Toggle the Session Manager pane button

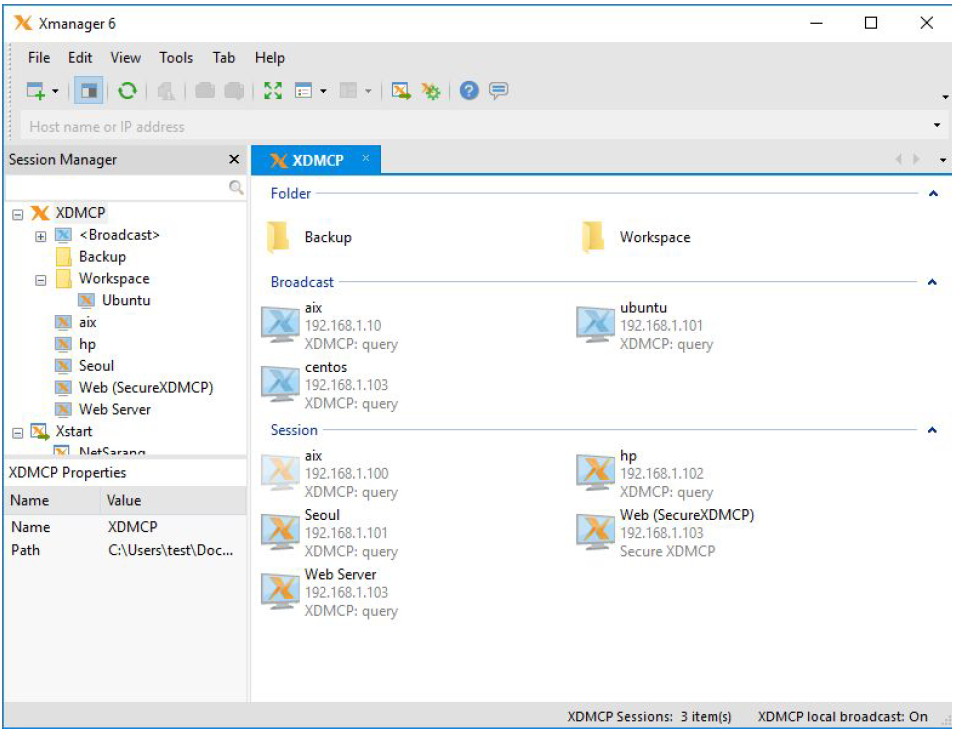[x=88, y=91]
